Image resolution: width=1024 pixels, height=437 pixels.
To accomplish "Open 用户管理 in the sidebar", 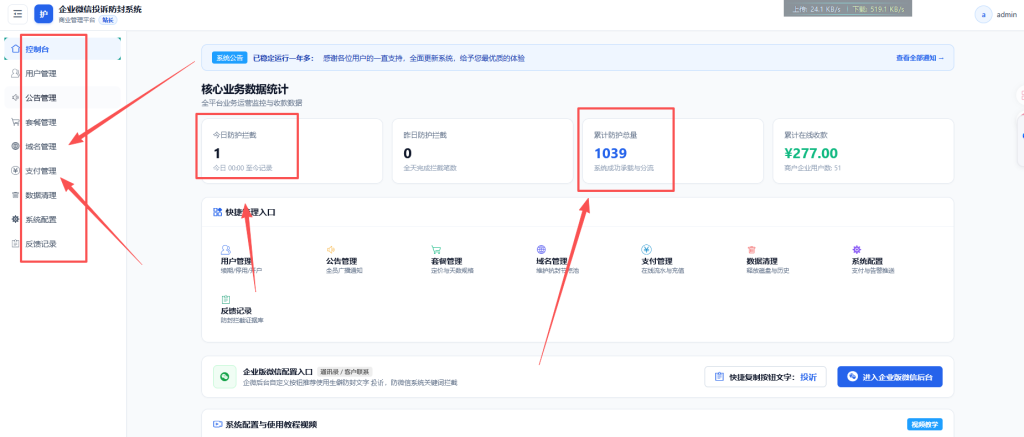I will click(63, 73).
